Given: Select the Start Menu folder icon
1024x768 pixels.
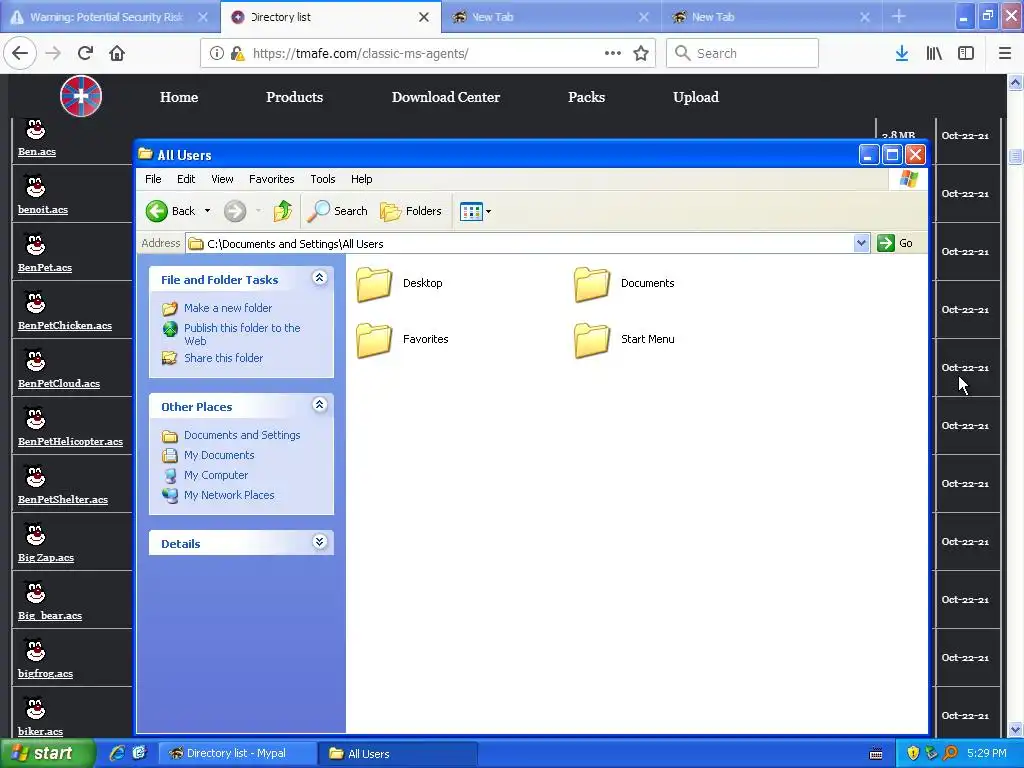Looking at the screenshot, I should click(x=592, y=340).
